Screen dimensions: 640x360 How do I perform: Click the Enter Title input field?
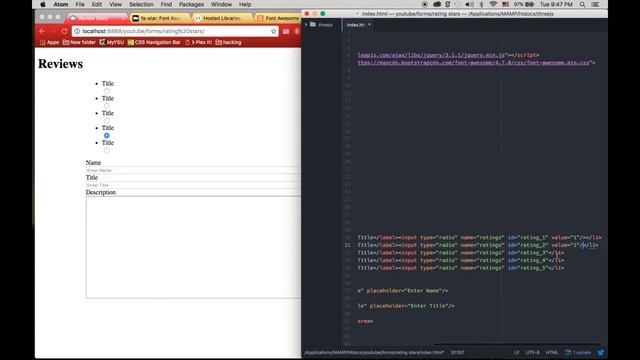[193, 185]
